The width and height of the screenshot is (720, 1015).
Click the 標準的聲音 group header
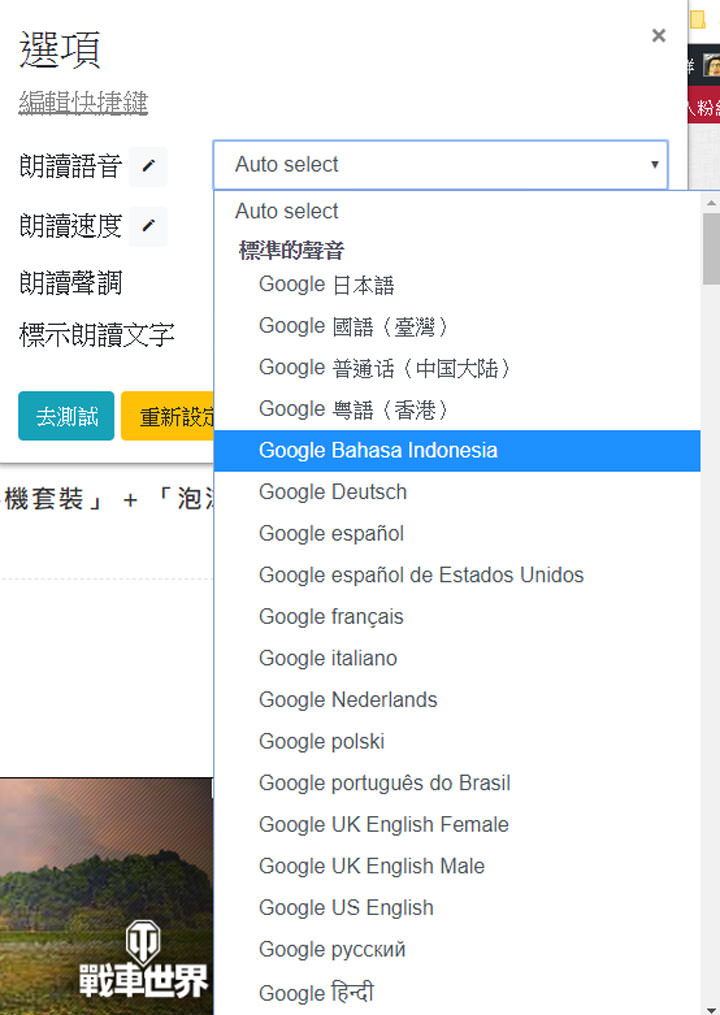coord(291,250)
